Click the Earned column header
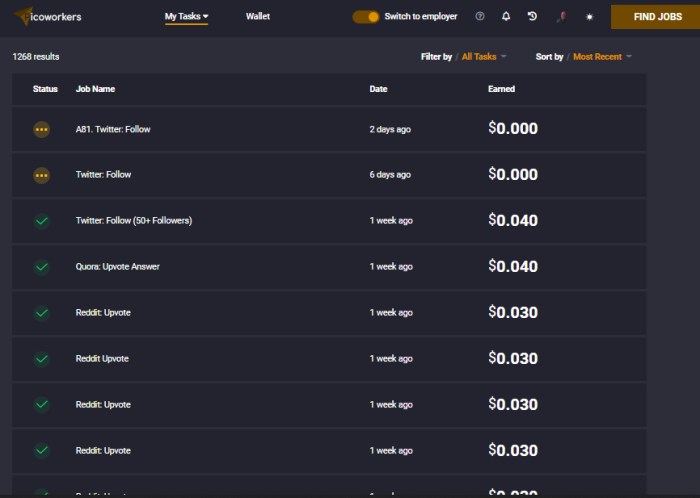 pyautogui.click(x=501, y=89)
